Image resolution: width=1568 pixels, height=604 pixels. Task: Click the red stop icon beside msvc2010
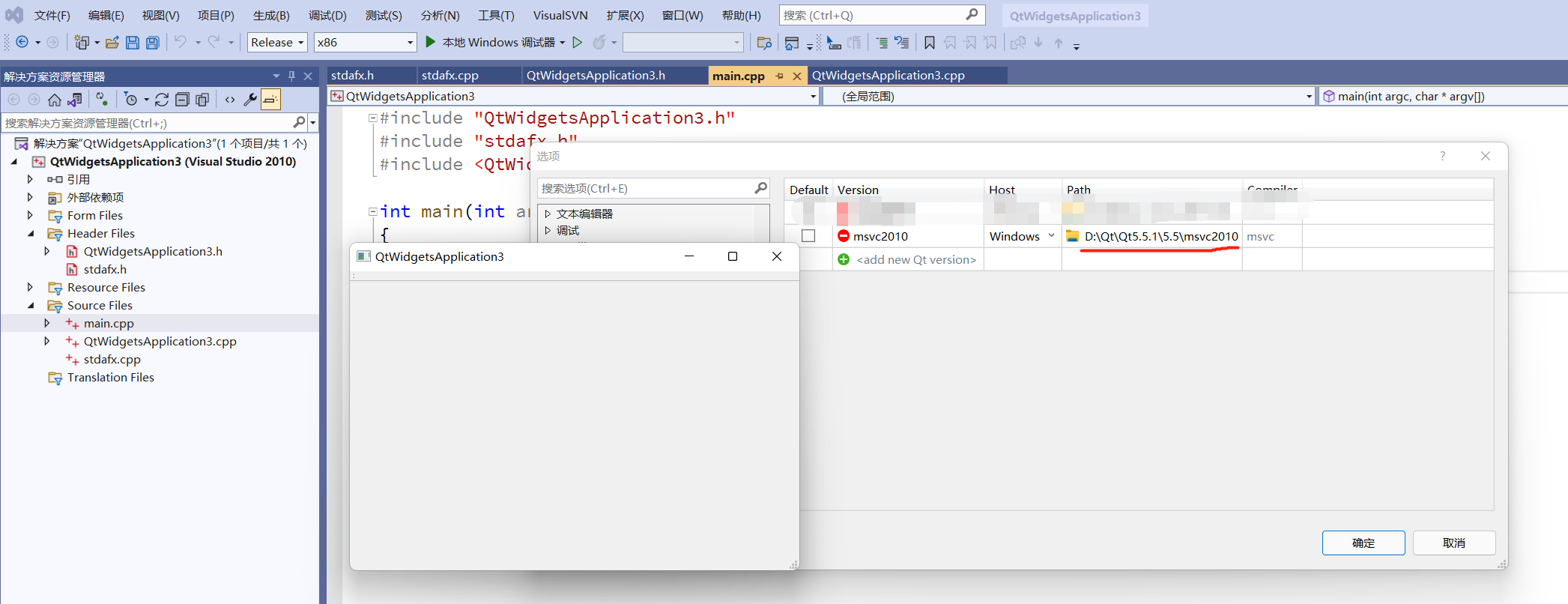click(x=844, y=236)
